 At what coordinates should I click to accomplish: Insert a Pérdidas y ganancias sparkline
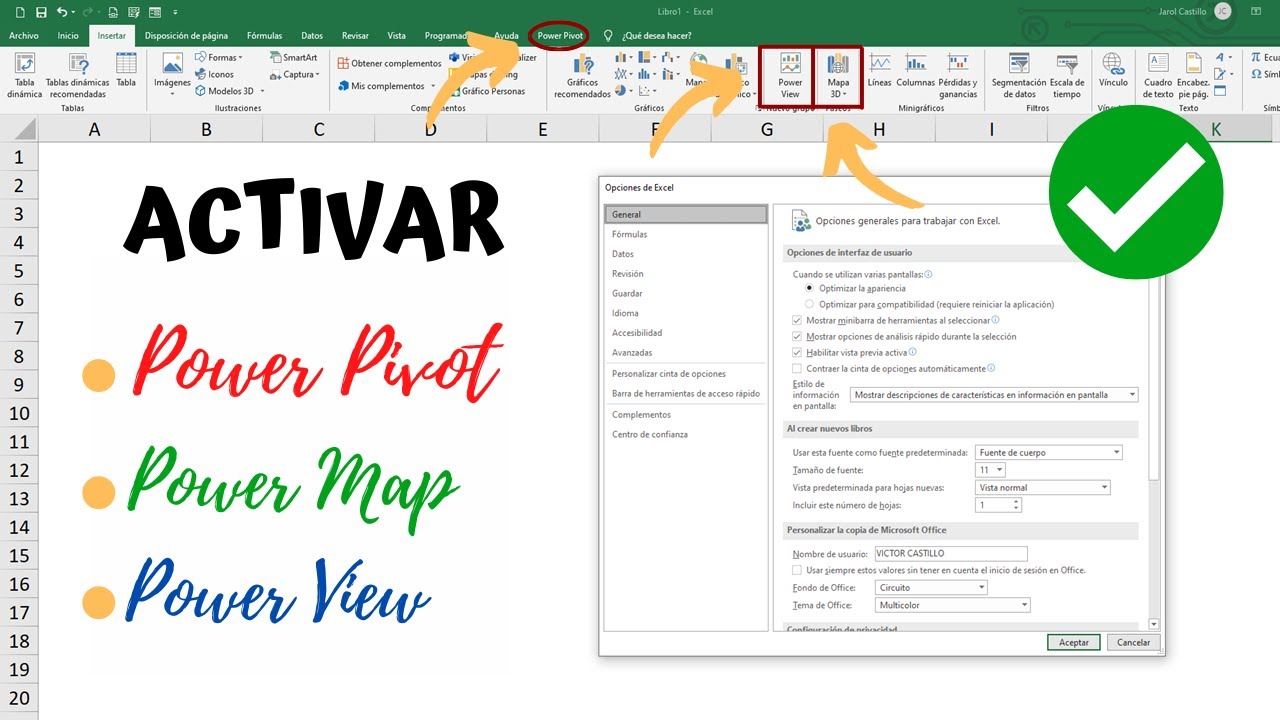[958, 75]
